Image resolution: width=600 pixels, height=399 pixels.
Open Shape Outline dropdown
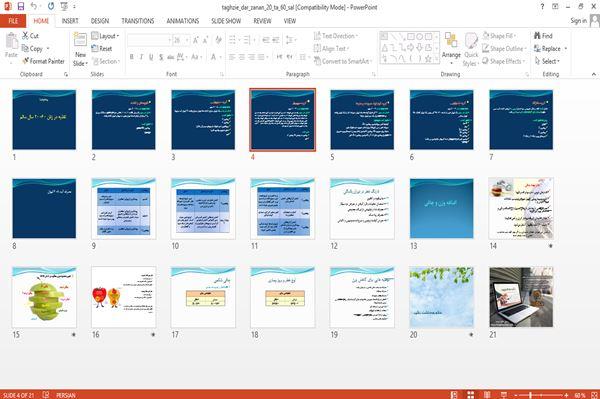(x=504, y=49)
